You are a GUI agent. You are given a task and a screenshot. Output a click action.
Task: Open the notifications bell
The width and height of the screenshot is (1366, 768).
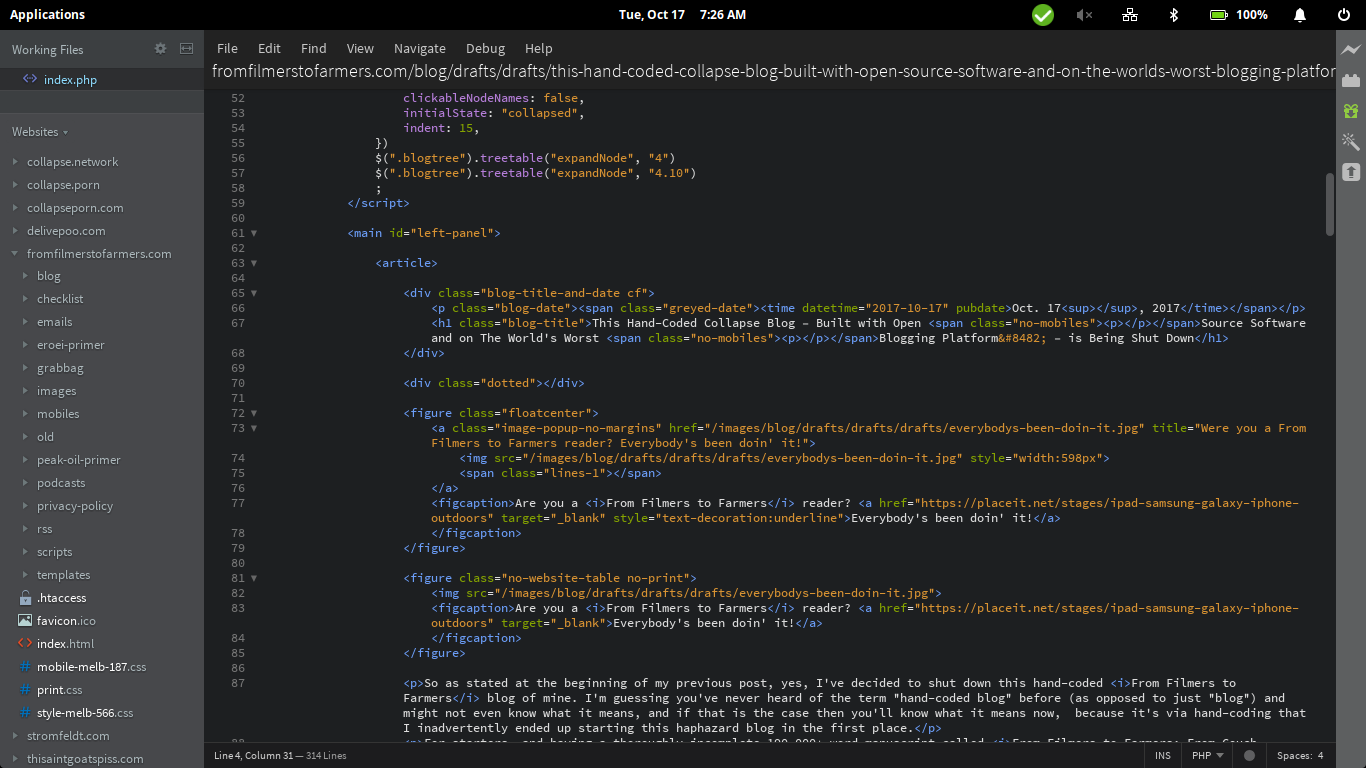point(1300,15)
